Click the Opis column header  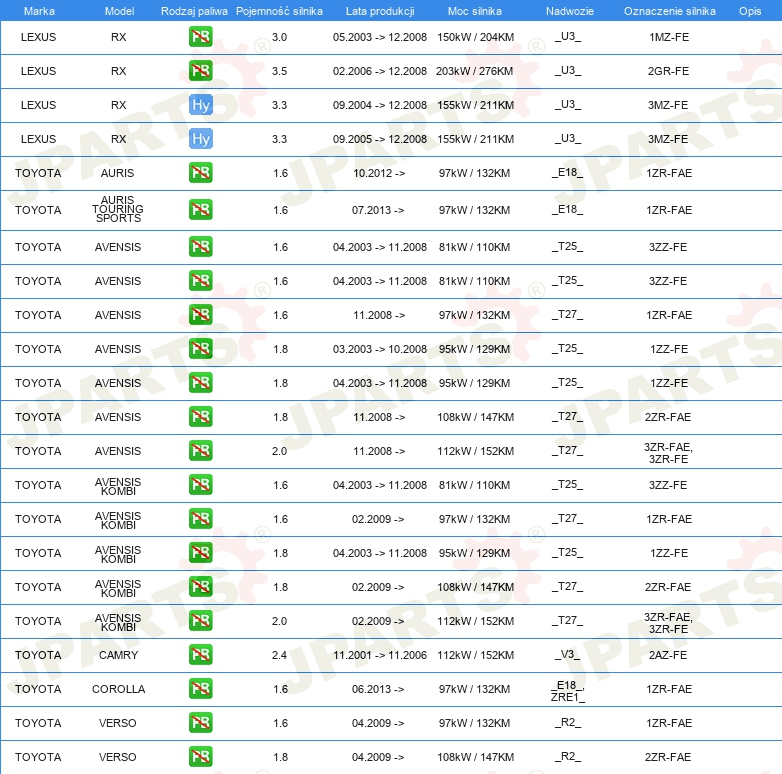(x=750, y=11)
